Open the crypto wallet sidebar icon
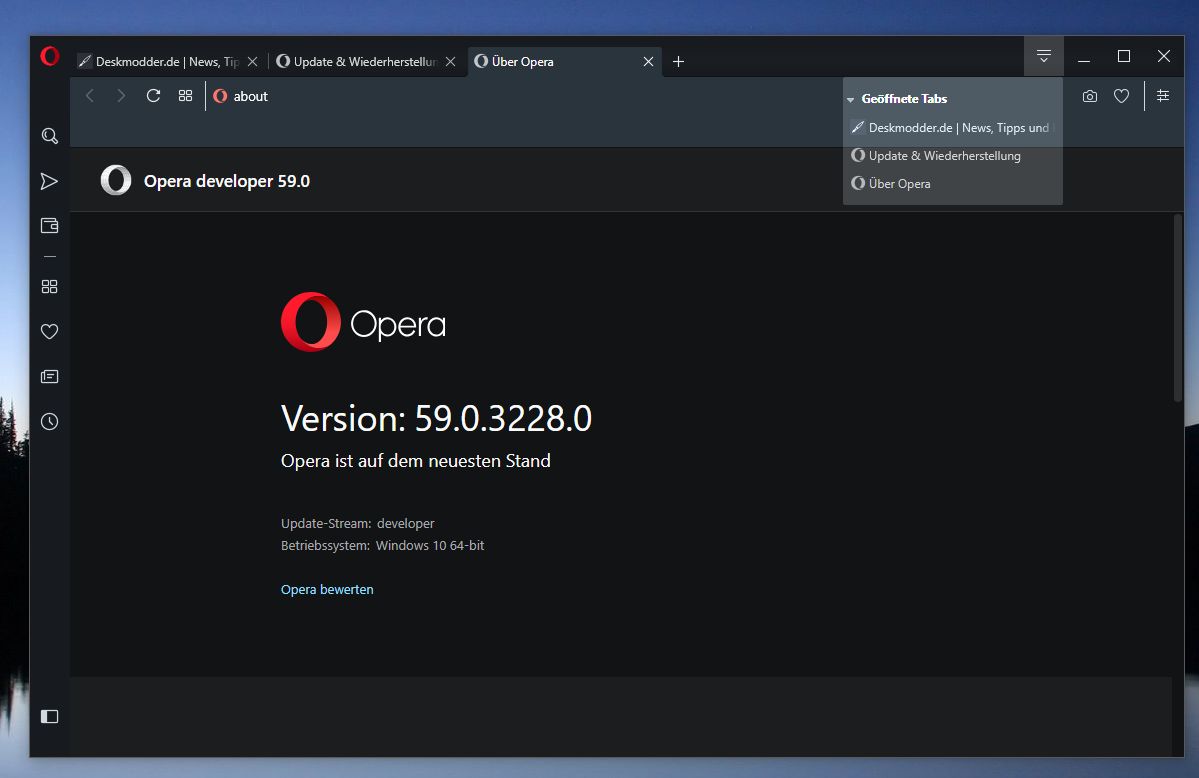1199x778 pixels. coord(49,226)
